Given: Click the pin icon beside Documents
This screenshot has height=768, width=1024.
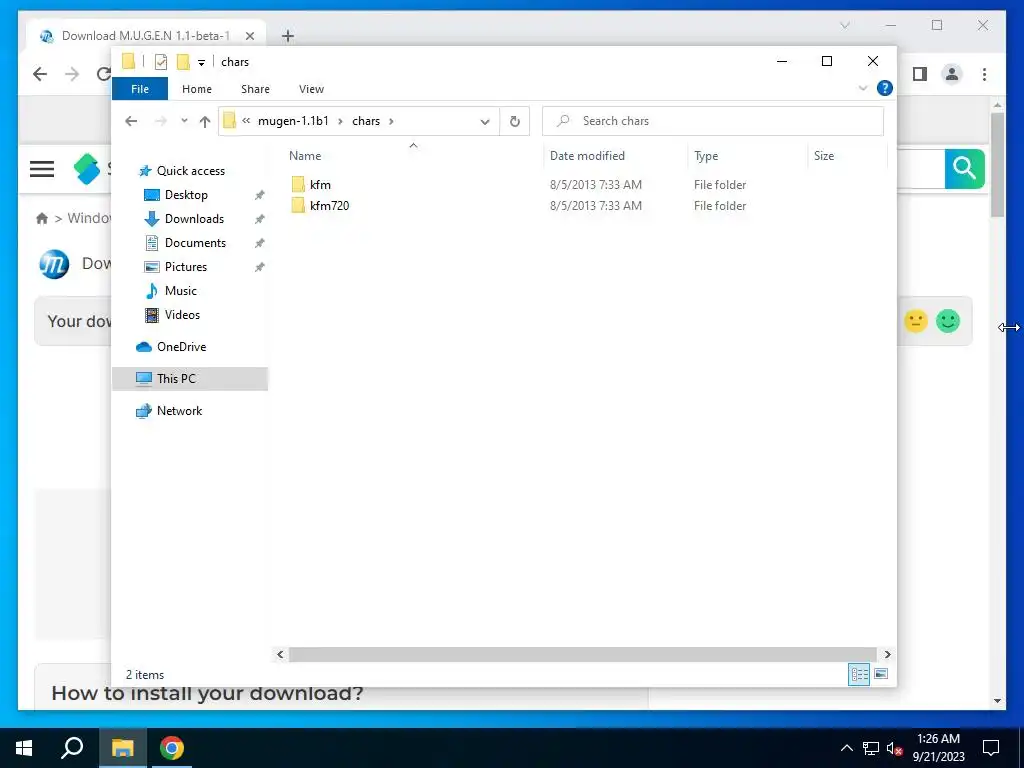Looking at the screenshot, I should tap(259, 243).
